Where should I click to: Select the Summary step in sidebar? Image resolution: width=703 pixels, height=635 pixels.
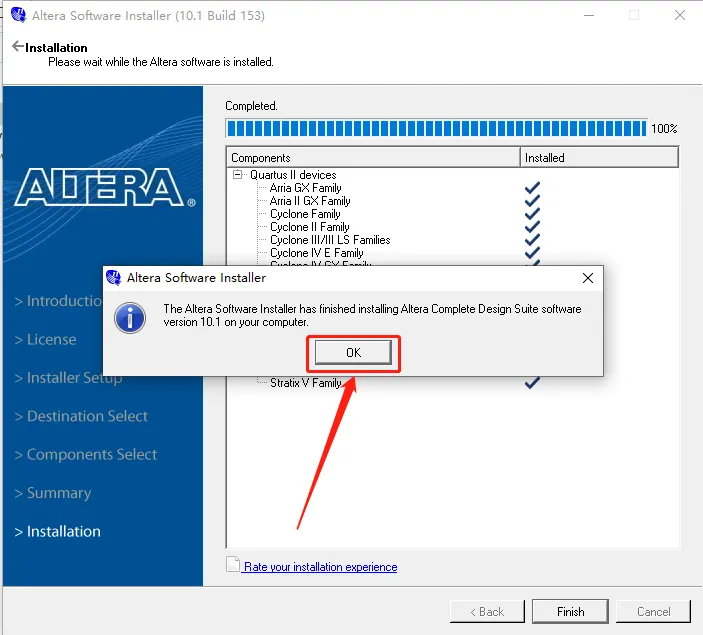53,493
